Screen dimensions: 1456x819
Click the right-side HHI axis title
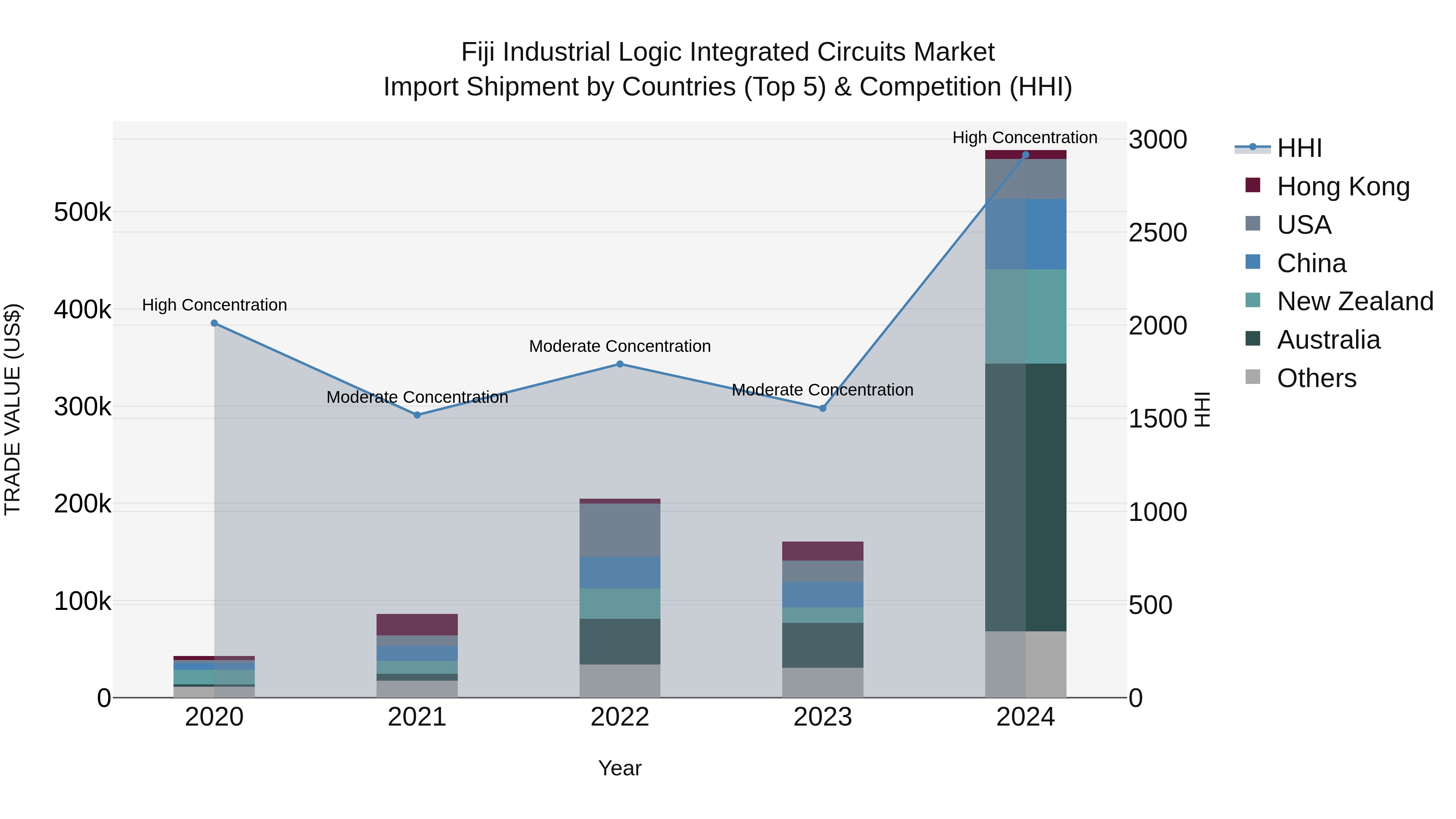(x=1202, y=409)
